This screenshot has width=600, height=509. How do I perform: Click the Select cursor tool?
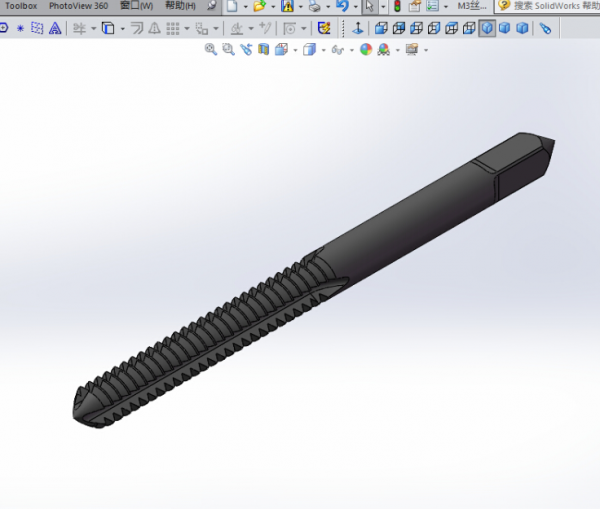pos(369,6)
